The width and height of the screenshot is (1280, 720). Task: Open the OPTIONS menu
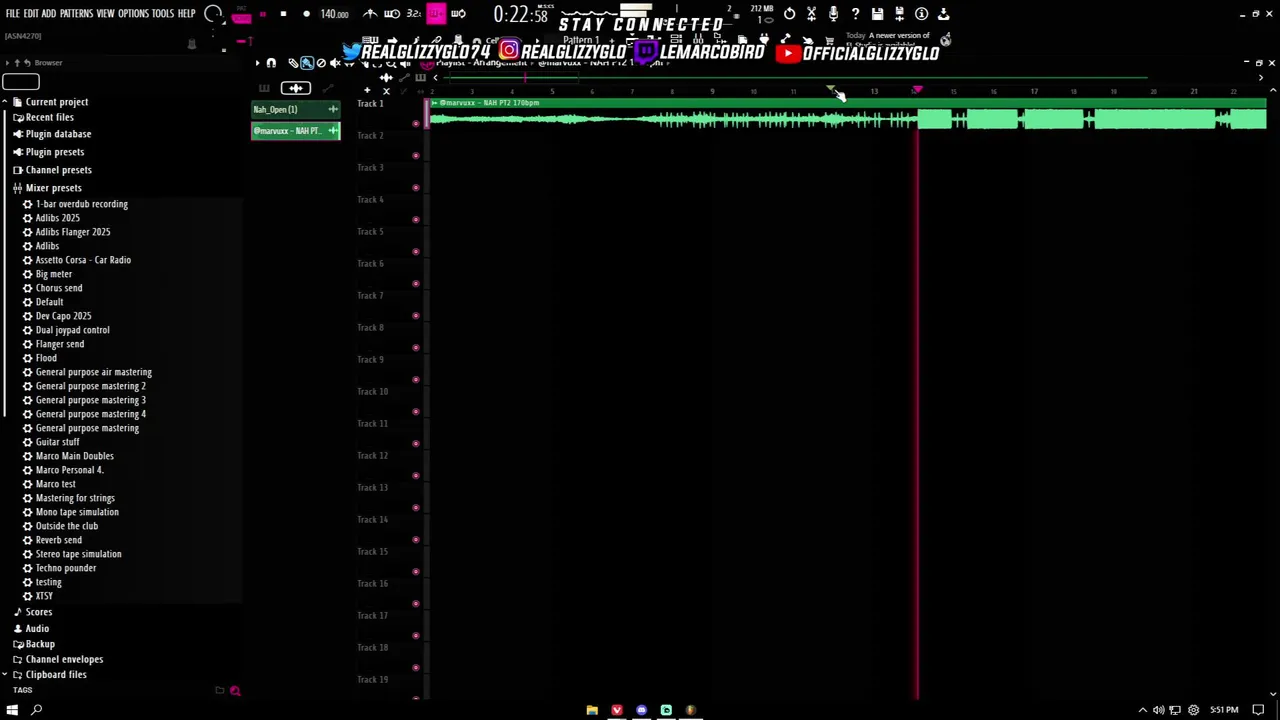[x=133, y=13]
